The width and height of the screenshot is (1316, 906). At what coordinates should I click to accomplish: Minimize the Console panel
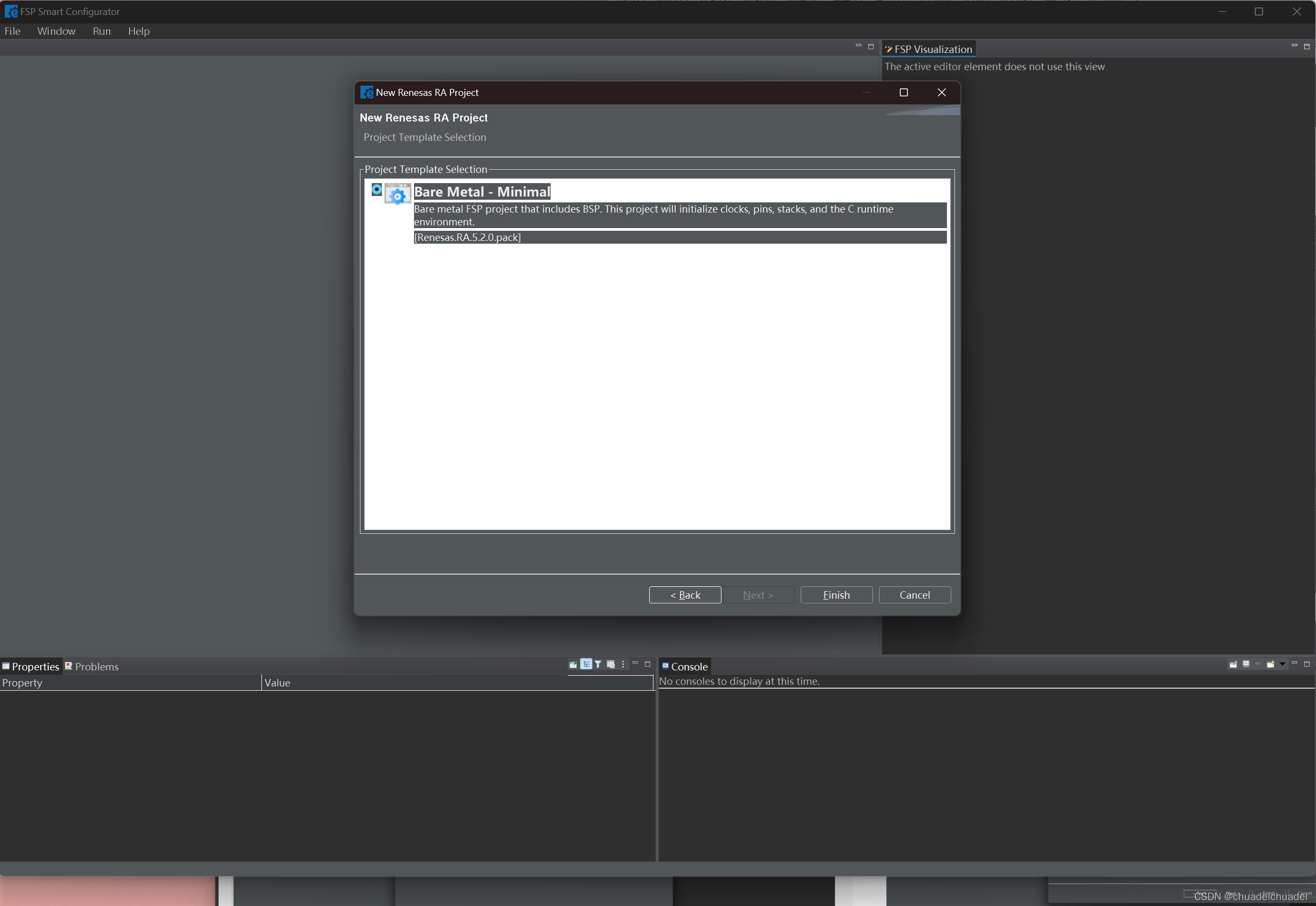pyautogui.click(x=1295, y=663)
